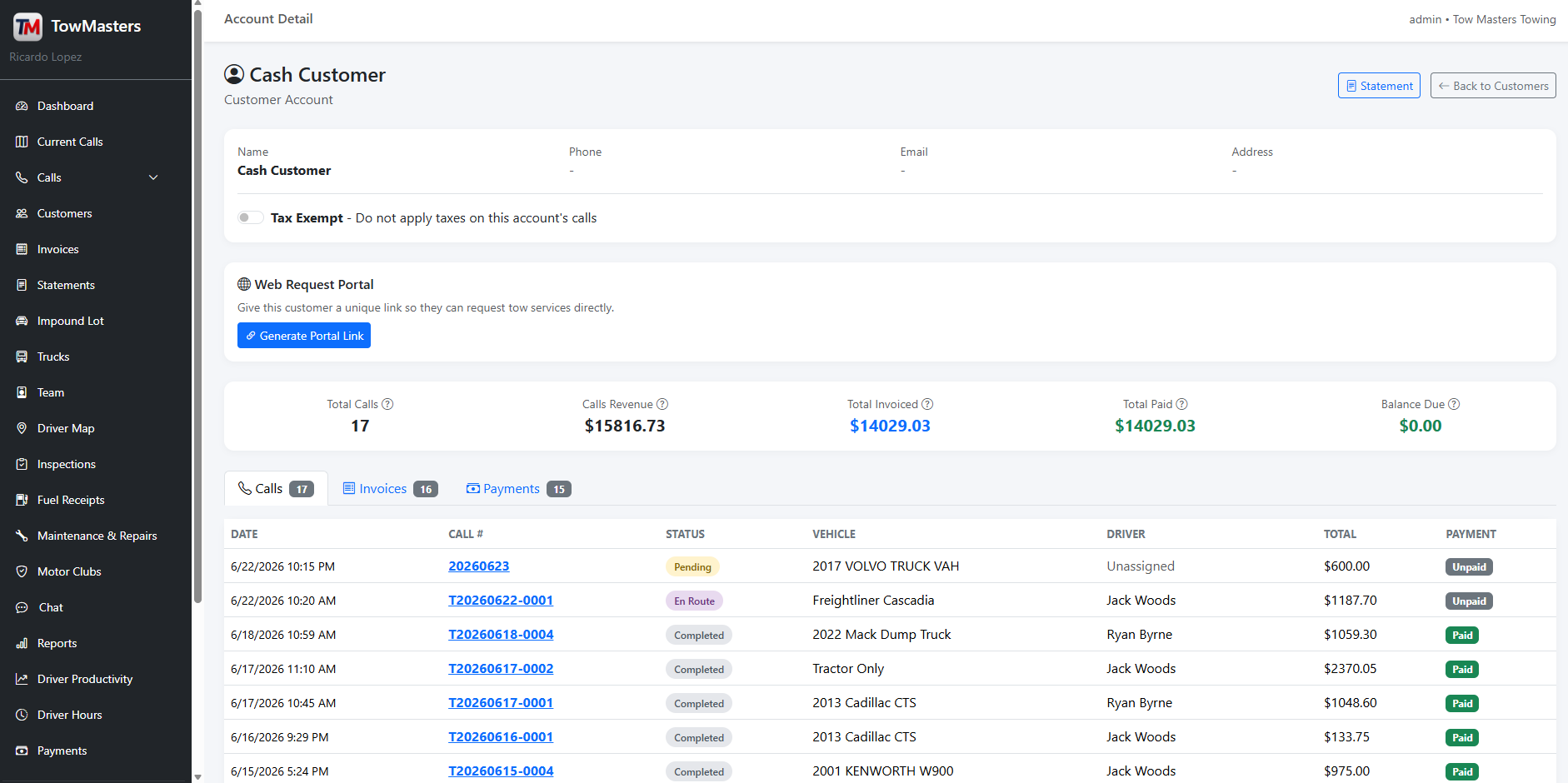Switch to the Payments tab
This screenshot has width=1568, height=783.
pos(518,489)
